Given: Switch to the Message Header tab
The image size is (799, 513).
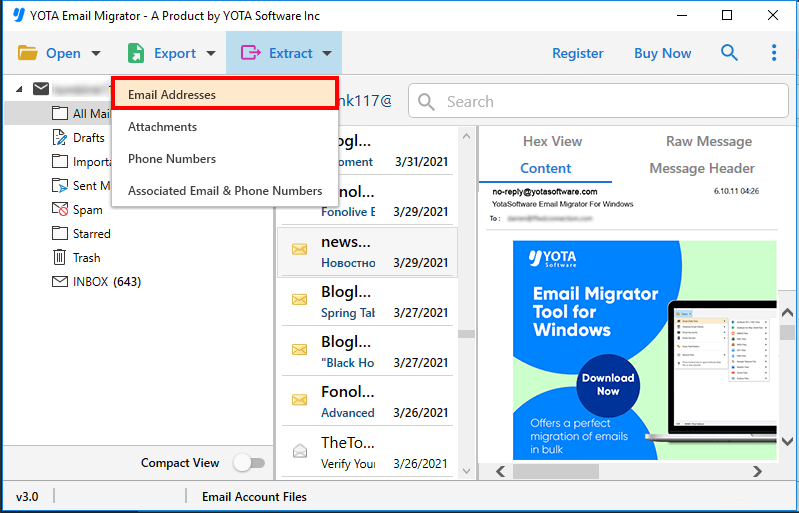Looking at the screenshot, I should coord(702,169).
